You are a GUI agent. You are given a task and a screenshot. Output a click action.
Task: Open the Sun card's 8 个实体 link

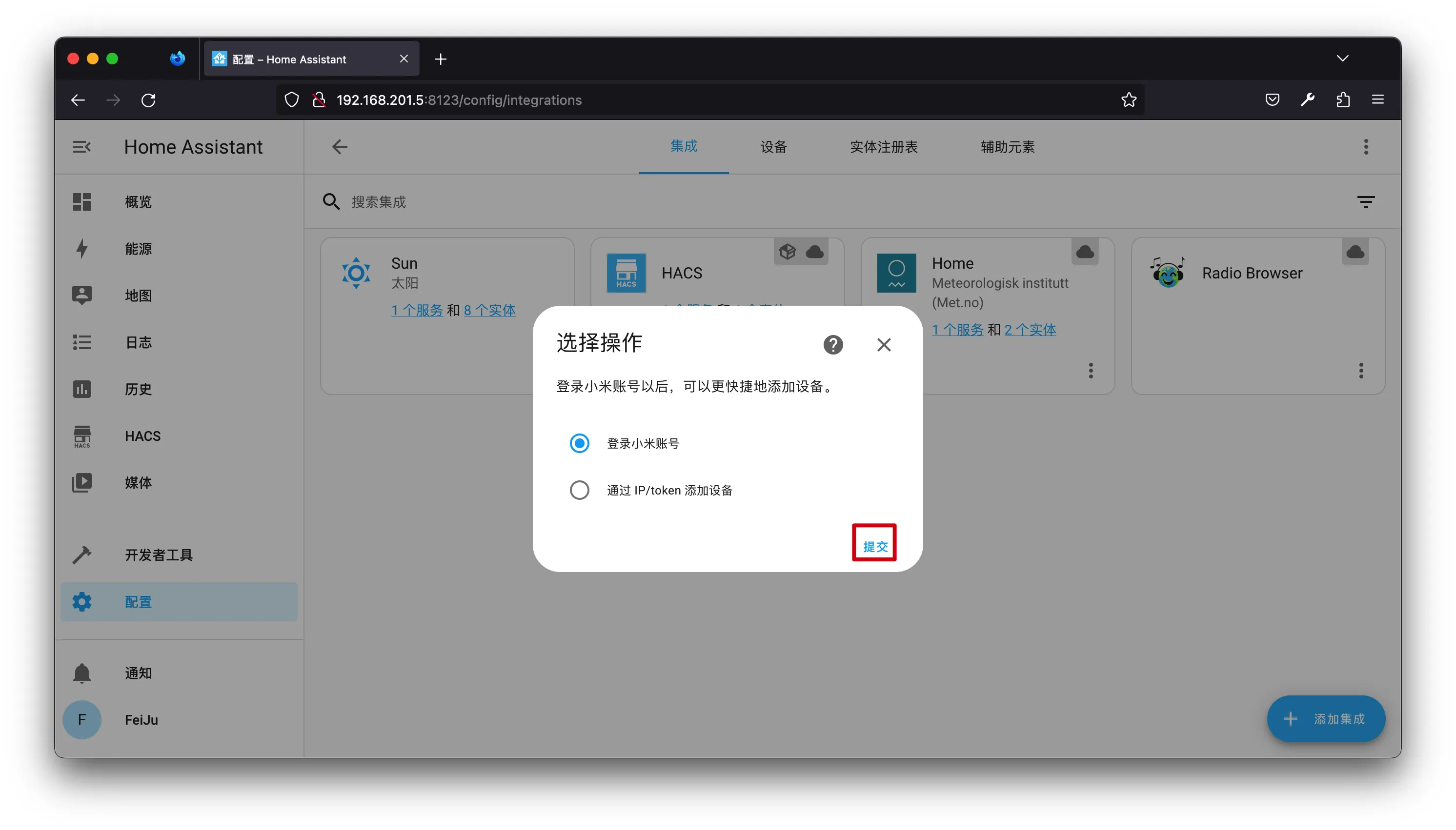(489, 310)
